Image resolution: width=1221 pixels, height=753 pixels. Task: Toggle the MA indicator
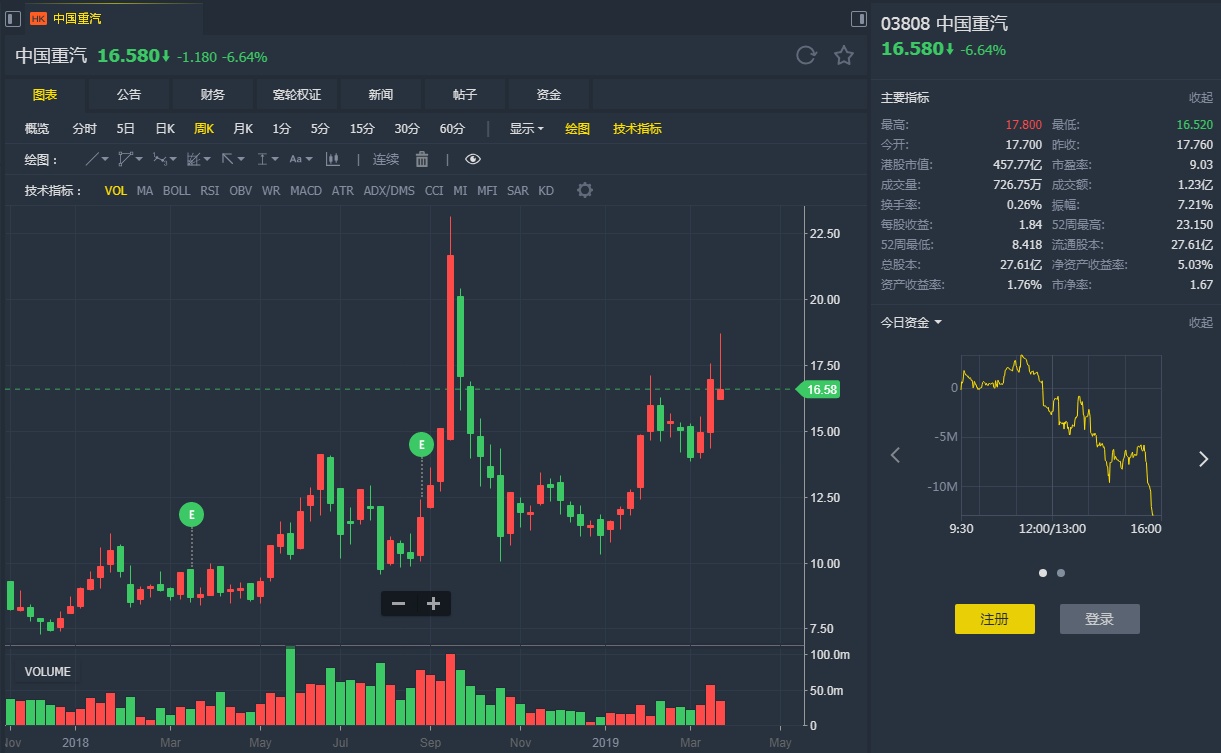pos(145,190)
